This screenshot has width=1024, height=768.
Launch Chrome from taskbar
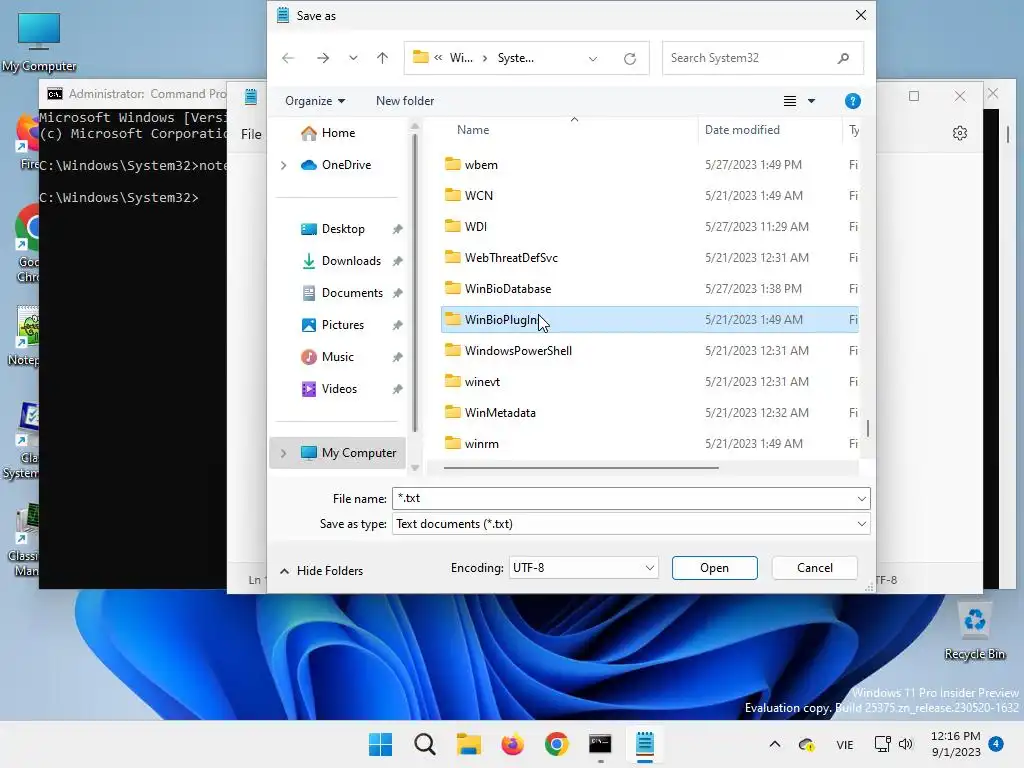(556, 744)
